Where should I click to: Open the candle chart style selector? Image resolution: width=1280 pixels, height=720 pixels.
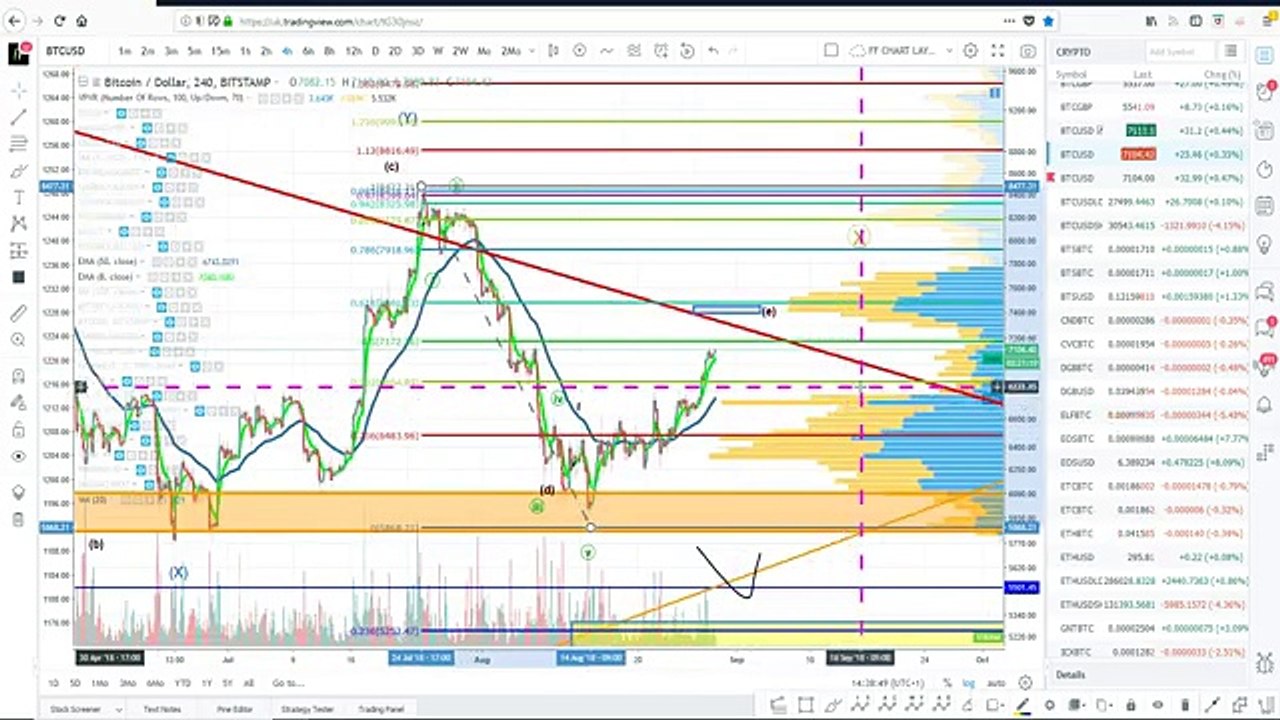(x=553, y=51)
